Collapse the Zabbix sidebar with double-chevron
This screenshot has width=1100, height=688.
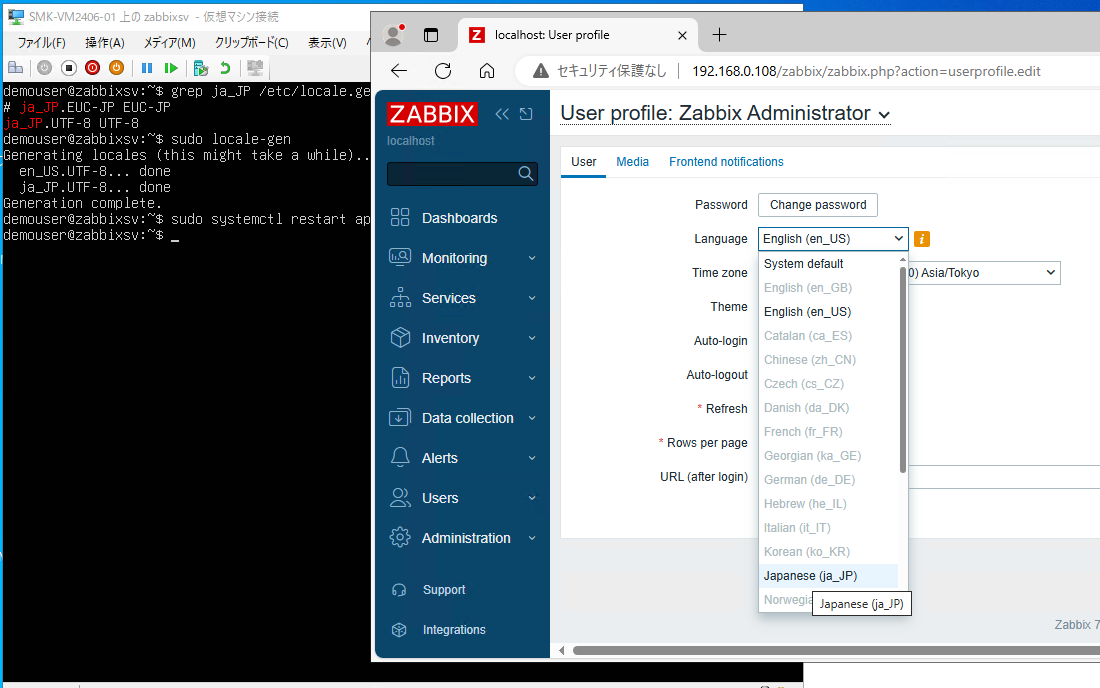coord(502,114)
